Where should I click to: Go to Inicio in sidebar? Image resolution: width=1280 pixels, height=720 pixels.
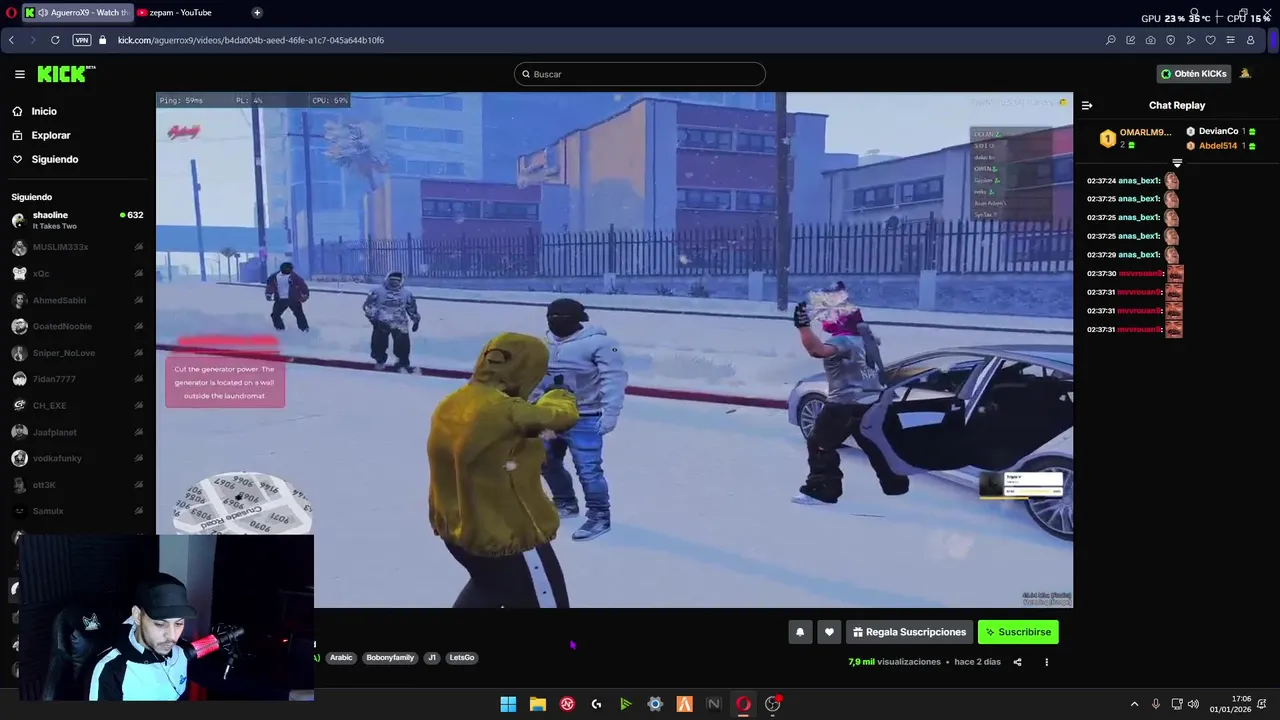[44, 111]
